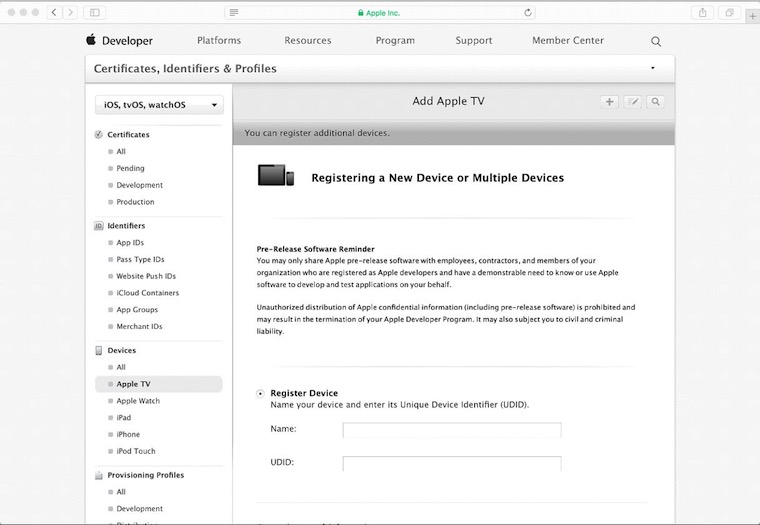Open iCloud Containers

147,293
